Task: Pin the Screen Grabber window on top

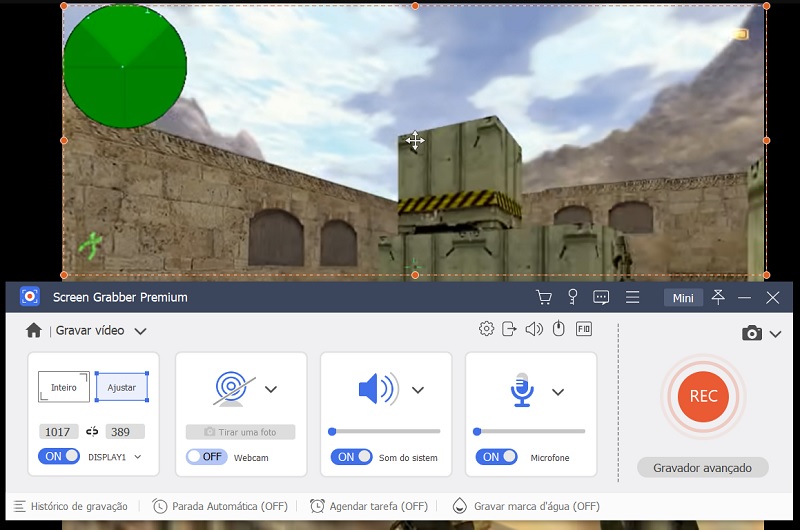Action: pyautogui.click(x=718, y=297)
